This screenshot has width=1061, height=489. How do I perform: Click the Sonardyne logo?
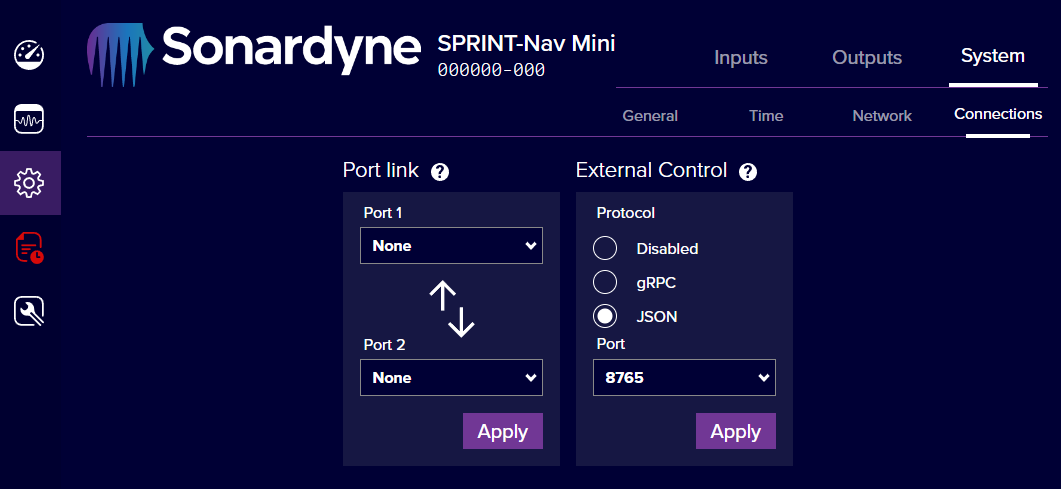tap(255, 48)
